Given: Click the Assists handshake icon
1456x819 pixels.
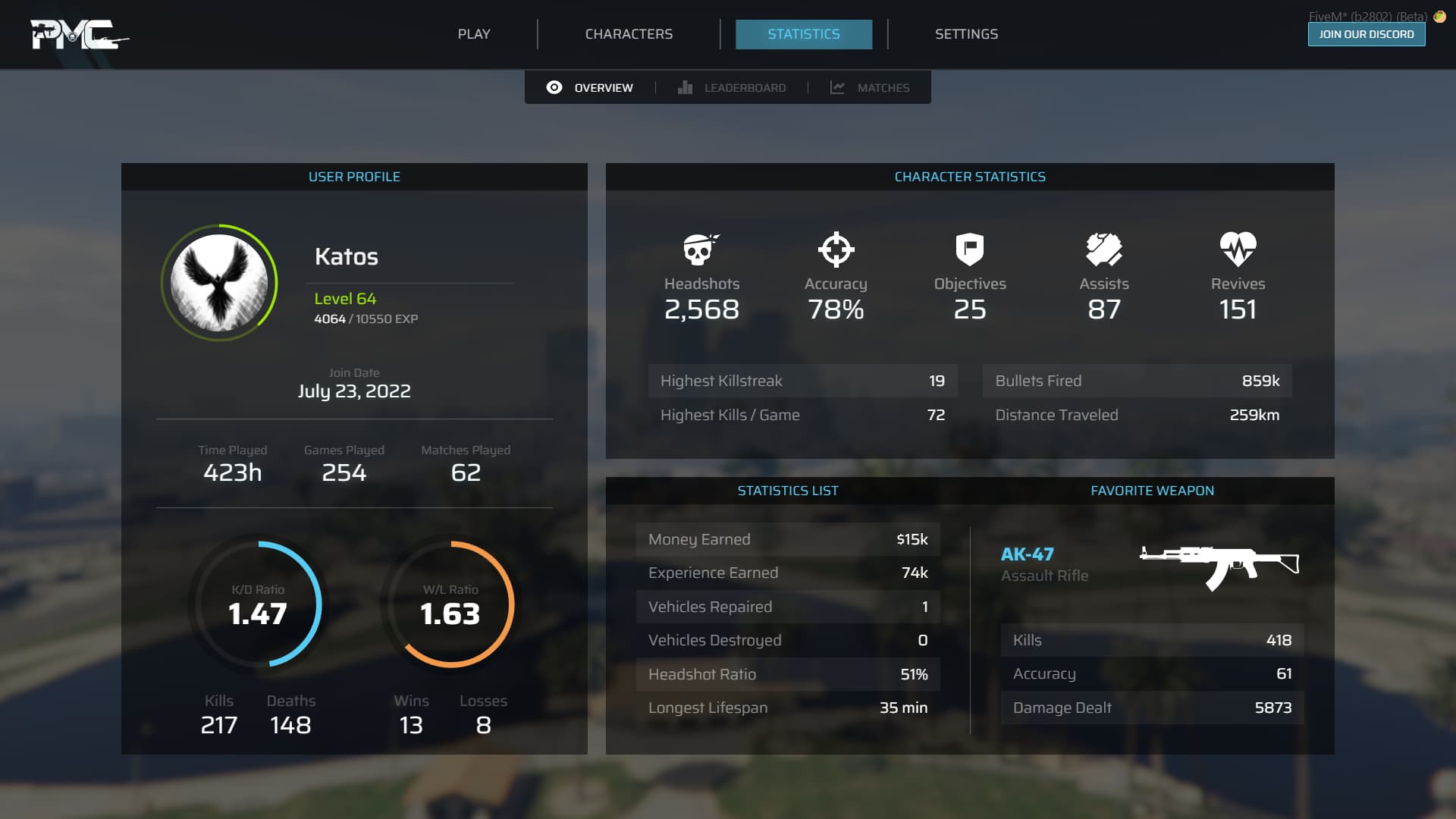Looking at the screenshot, I should 1103,249.
